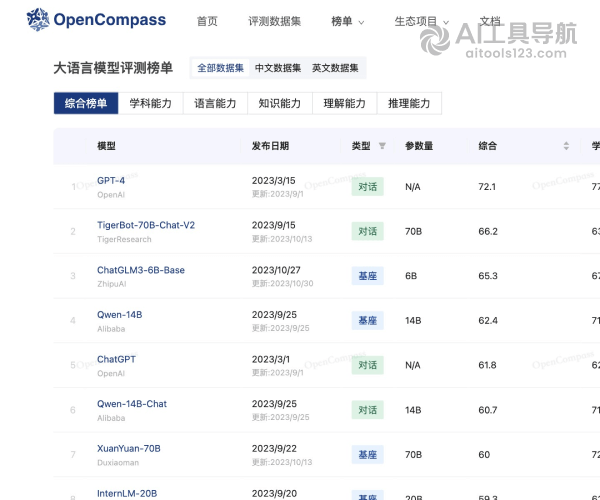Screen dimensions: 600x500
Task: Click 70B parameter value in TigerBot row
Action: (413, 231)
